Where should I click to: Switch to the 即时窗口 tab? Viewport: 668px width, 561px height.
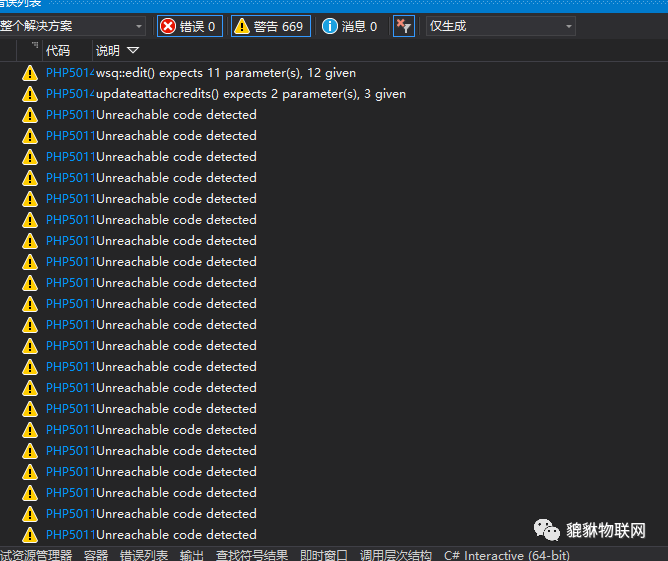click(324, 555)
